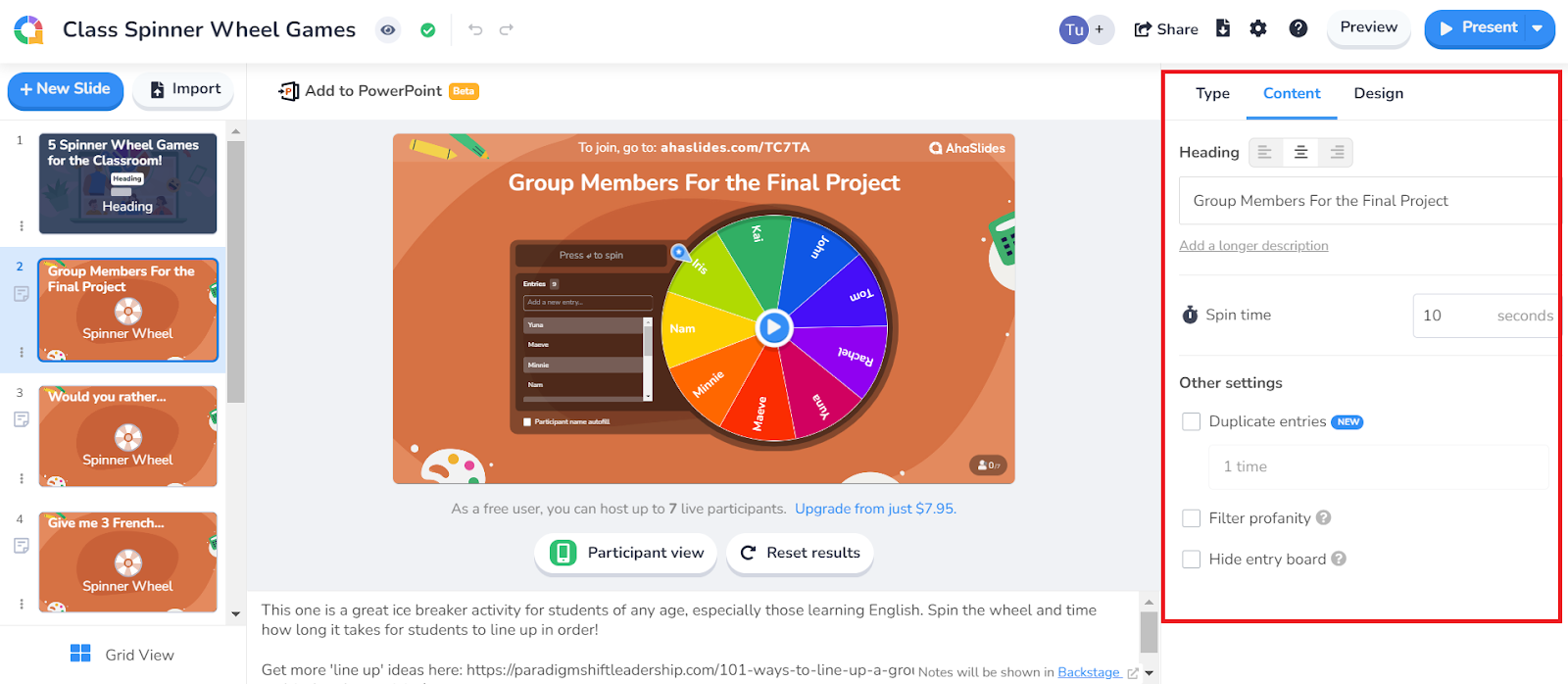Toggle the eye visibility icon beside title
The height and width of the screenshot is (684, 1568).
pos(388,30)
